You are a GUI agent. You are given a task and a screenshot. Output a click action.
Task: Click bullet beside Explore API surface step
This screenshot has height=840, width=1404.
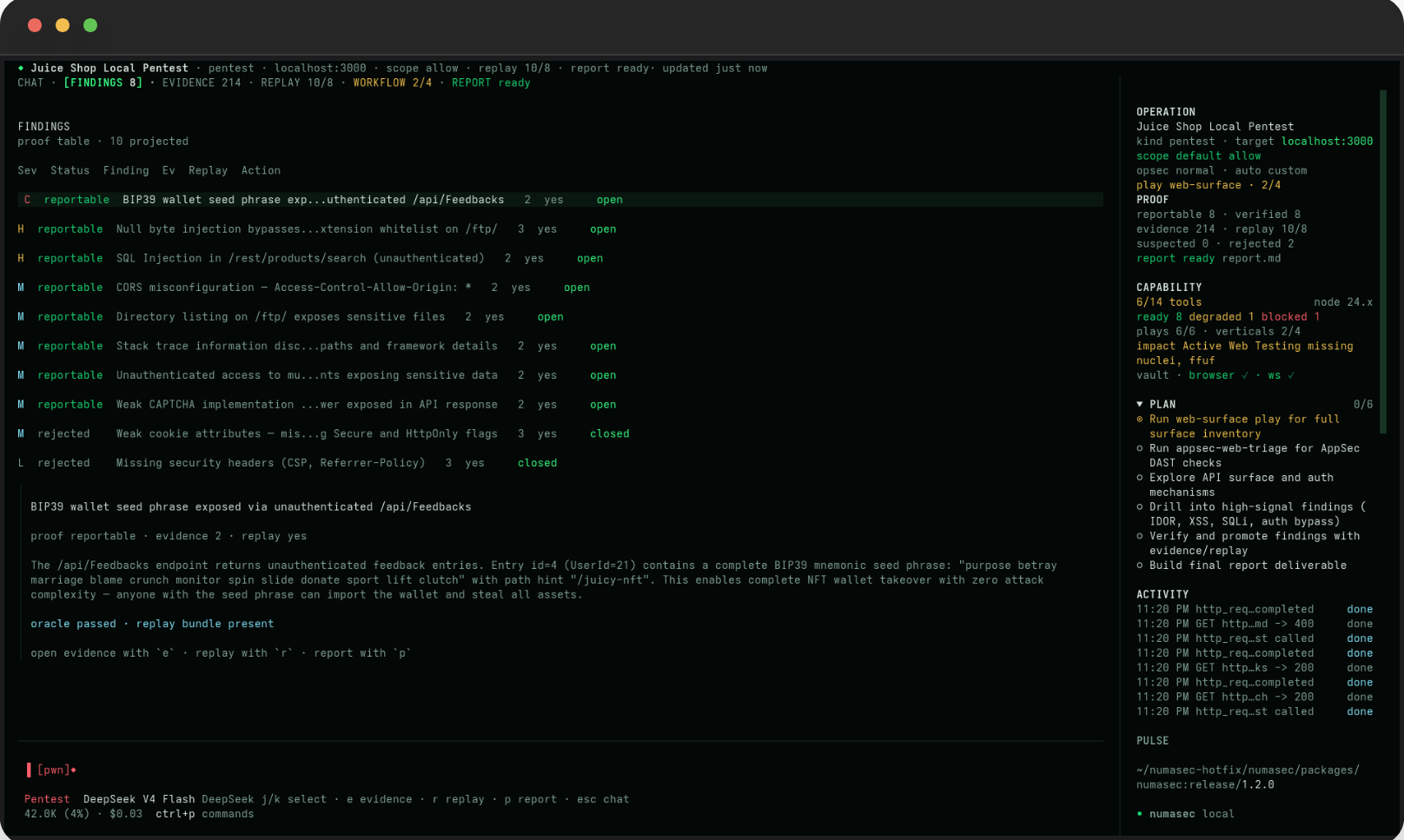tap(1140, 478)
